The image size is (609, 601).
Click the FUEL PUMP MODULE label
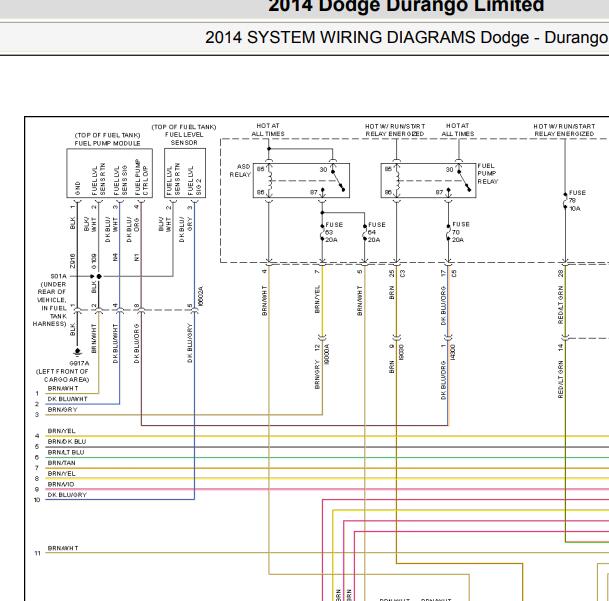click(108, 143)
